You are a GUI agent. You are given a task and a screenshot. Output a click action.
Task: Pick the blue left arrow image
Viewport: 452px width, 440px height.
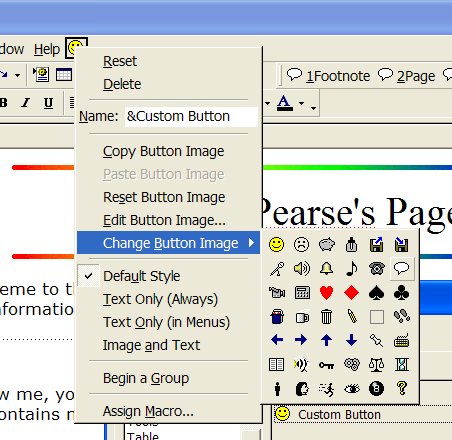276,340
